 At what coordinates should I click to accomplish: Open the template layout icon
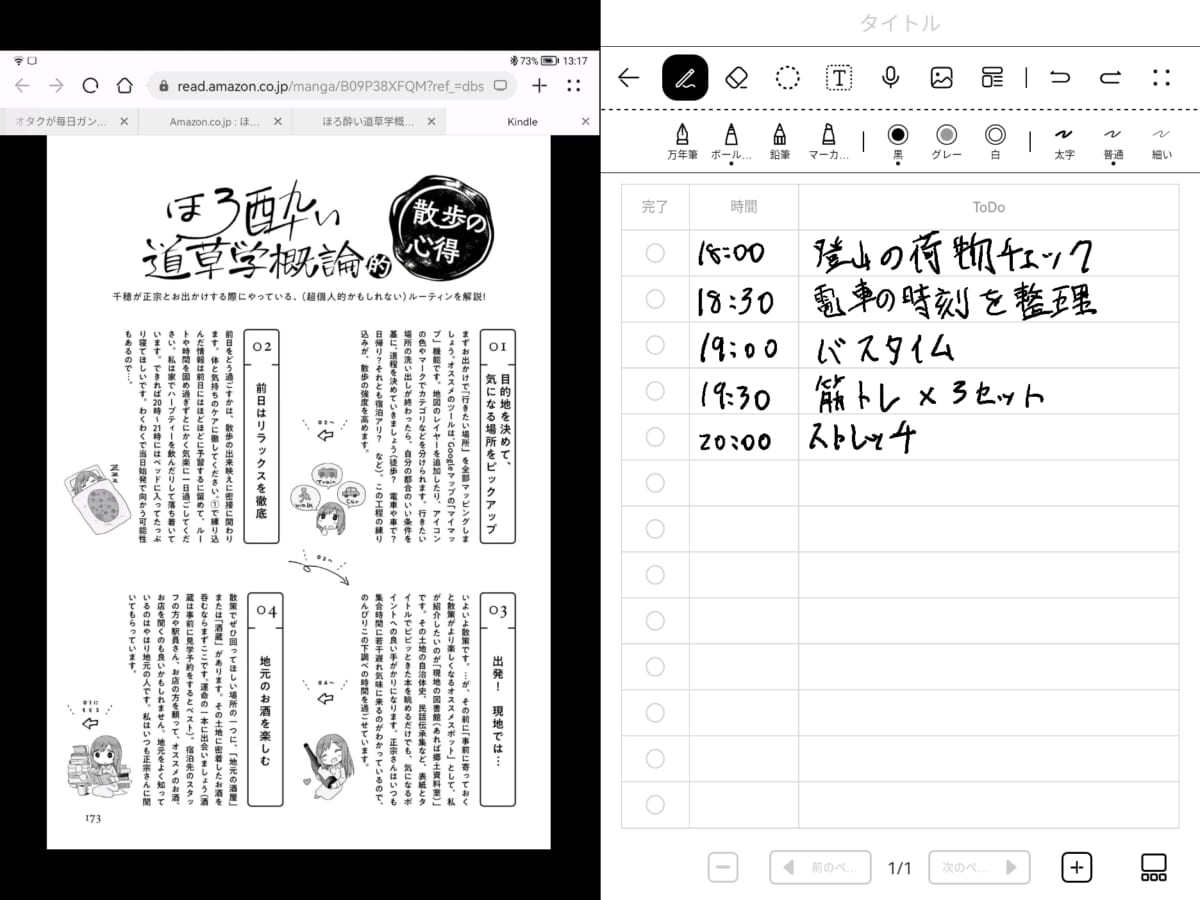(x=992, y=78)
